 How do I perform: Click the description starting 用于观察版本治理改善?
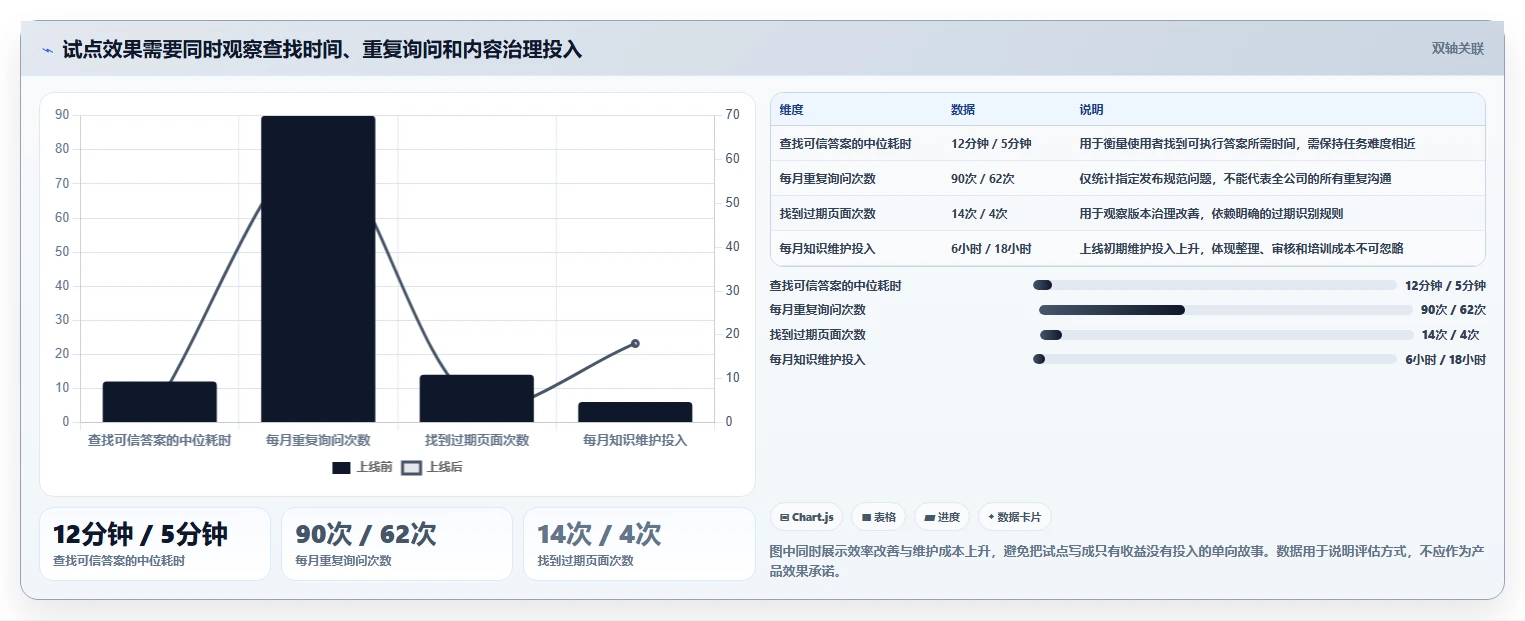coord(1211,214)
